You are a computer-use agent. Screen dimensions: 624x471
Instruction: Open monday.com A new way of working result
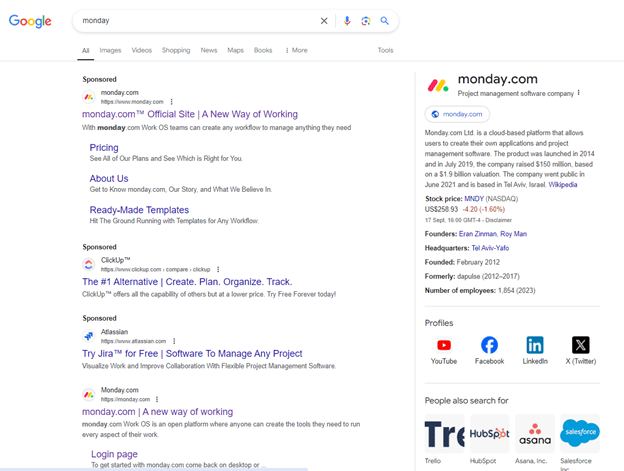tap(158, 412)
